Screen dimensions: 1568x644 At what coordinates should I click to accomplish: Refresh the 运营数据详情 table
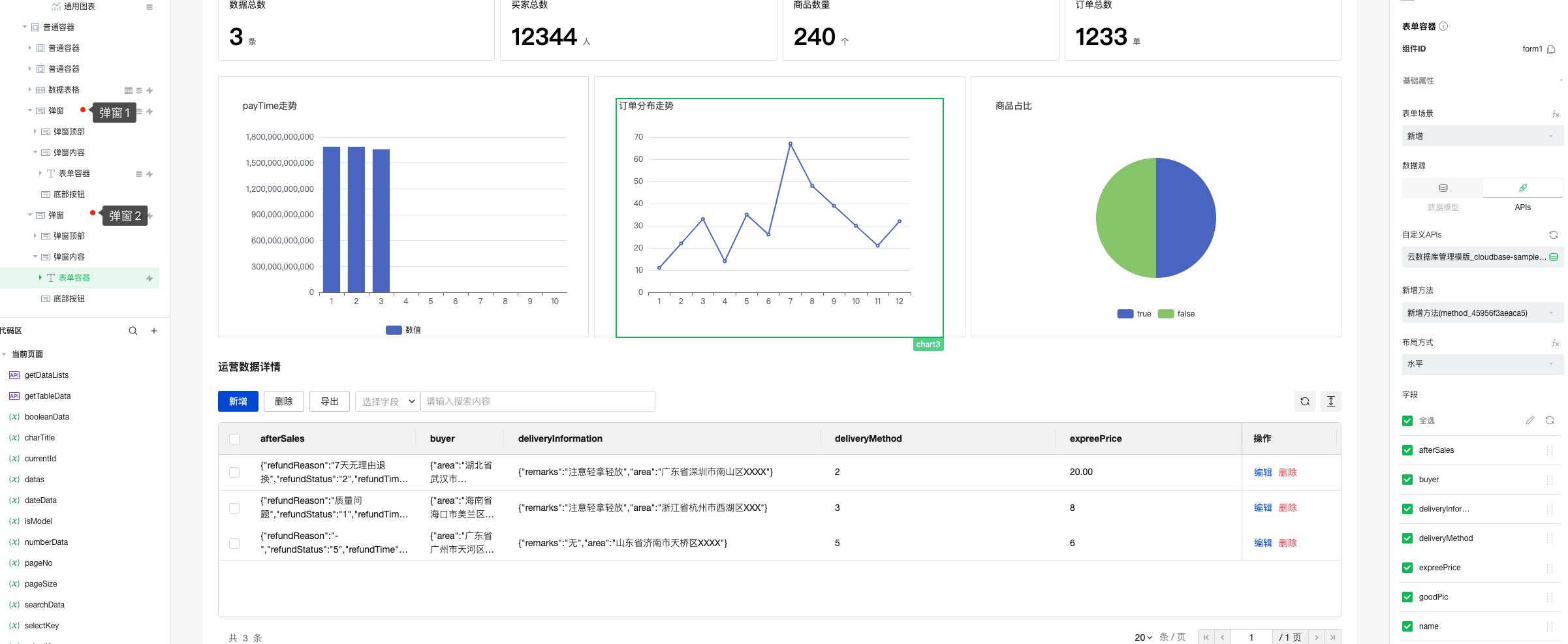[1305, 401]
